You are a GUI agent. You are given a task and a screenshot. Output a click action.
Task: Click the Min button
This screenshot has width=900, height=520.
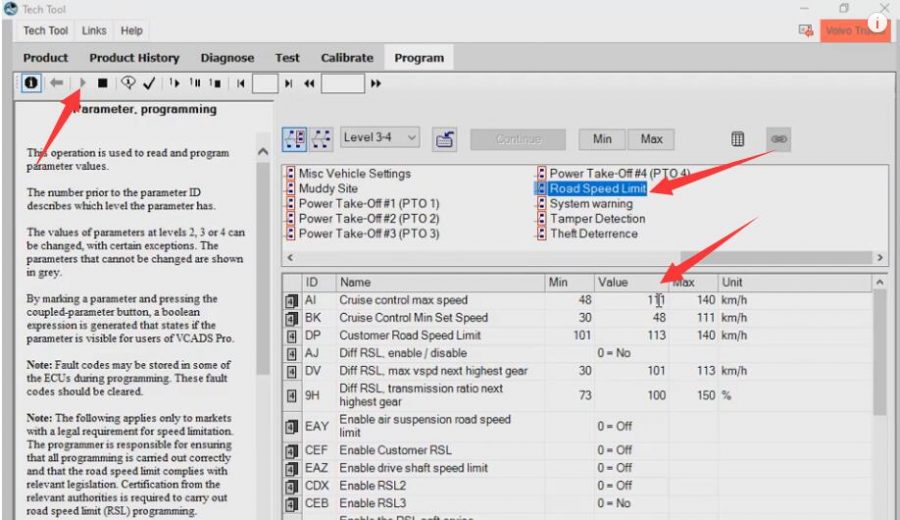pyautogui.click(x=602, y=139)
